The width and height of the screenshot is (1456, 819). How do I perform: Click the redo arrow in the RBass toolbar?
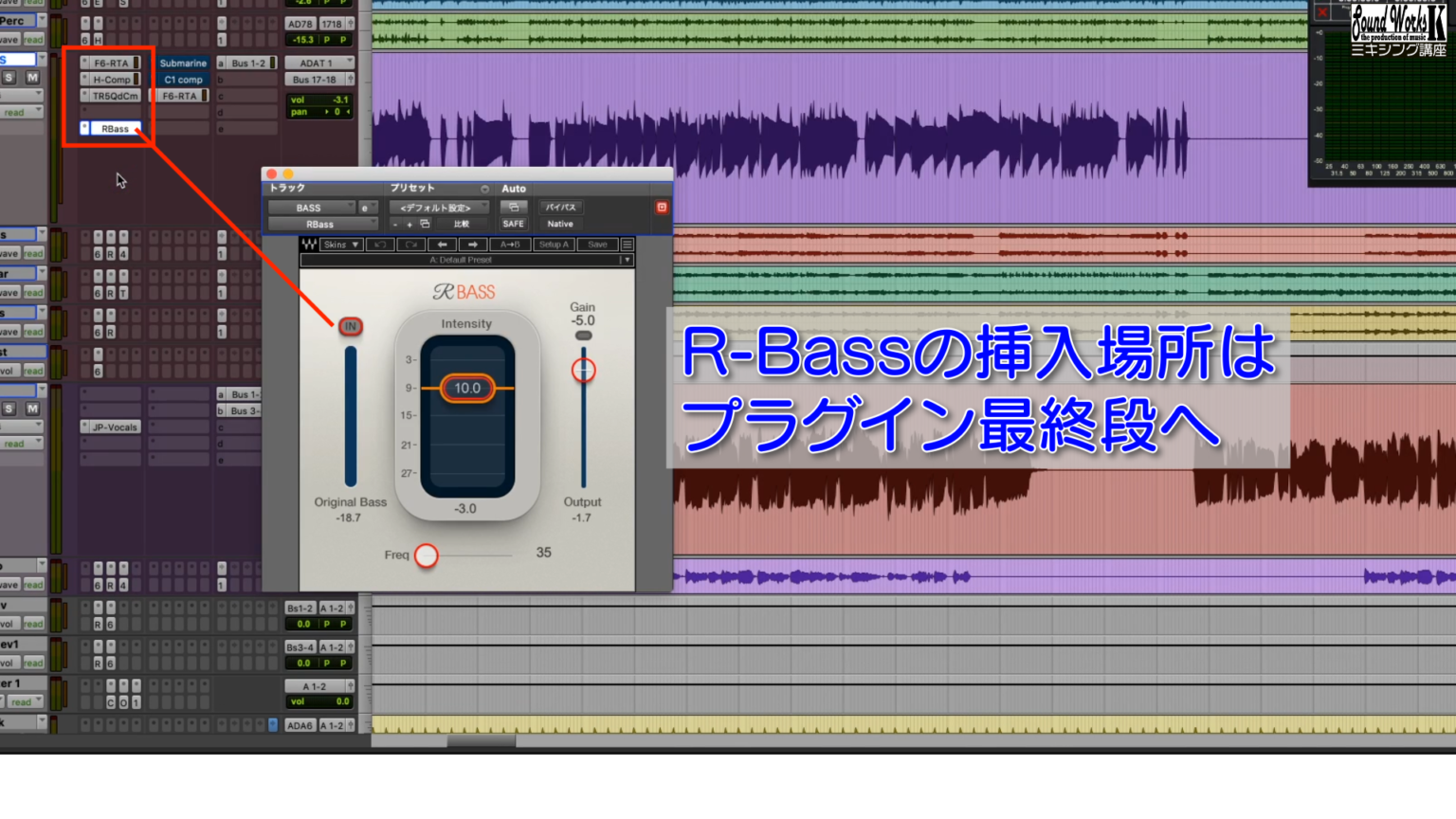[x=409, y=245]
